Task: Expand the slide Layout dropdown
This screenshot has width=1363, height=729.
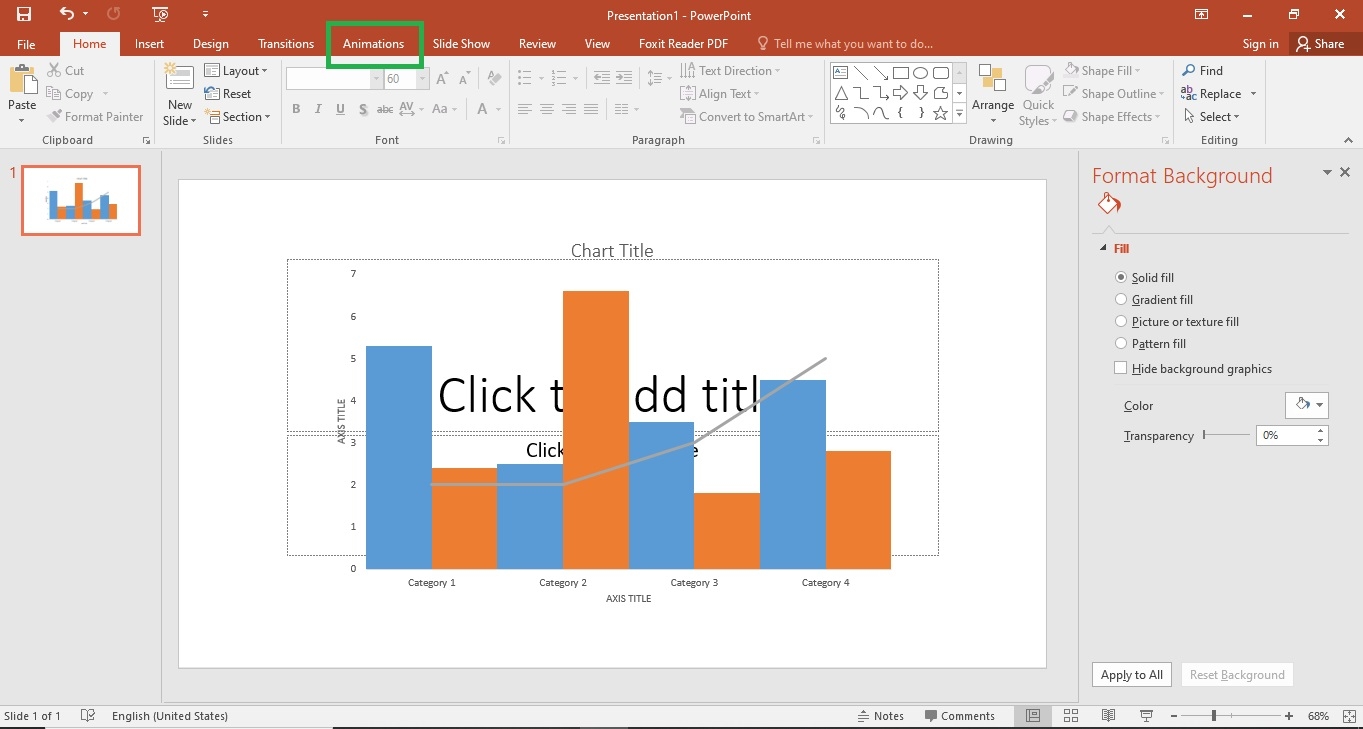Action: coord(236,71)
